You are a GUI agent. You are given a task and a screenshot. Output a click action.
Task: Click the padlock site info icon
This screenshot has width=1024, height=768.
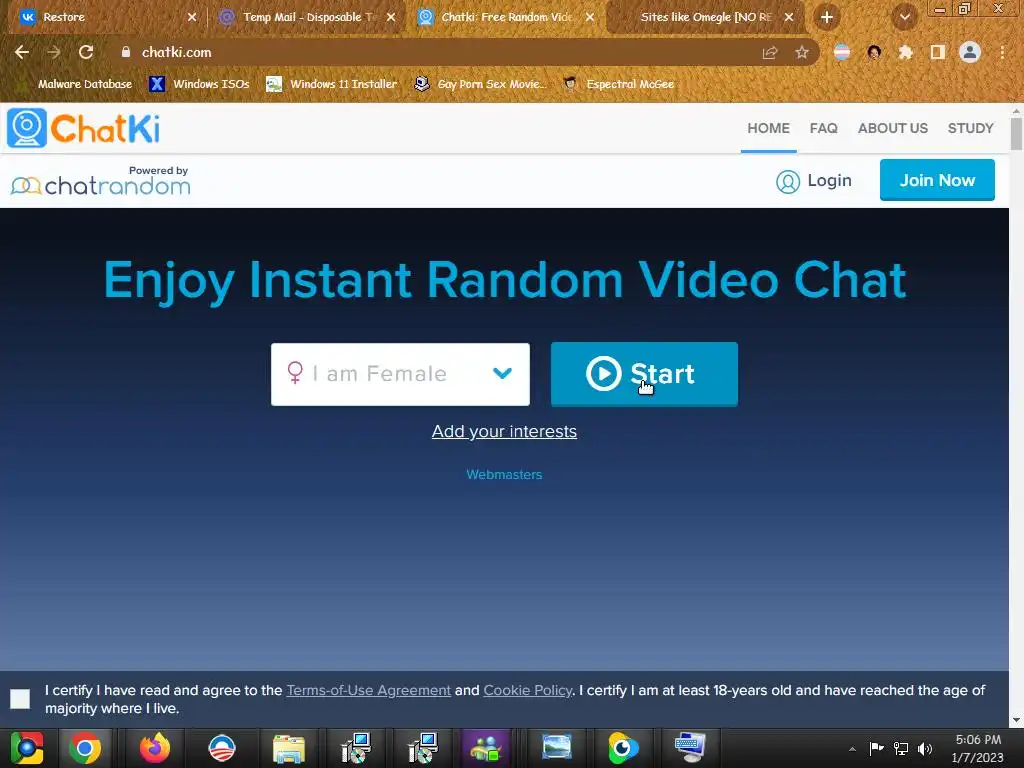(x=126, y=52)
